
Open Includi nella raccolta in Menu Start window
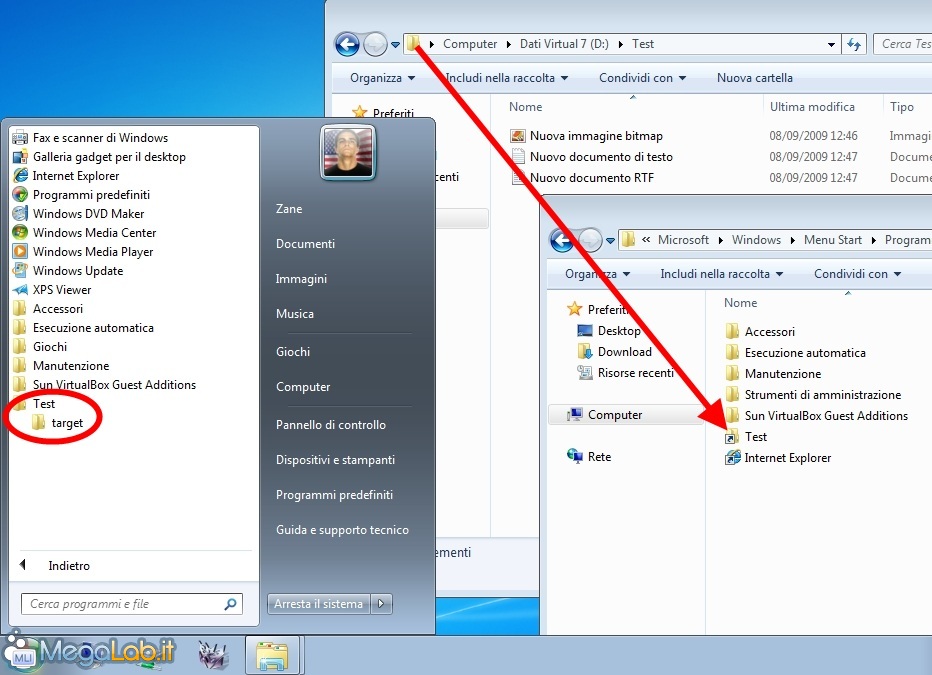click(x=722, y=274)
